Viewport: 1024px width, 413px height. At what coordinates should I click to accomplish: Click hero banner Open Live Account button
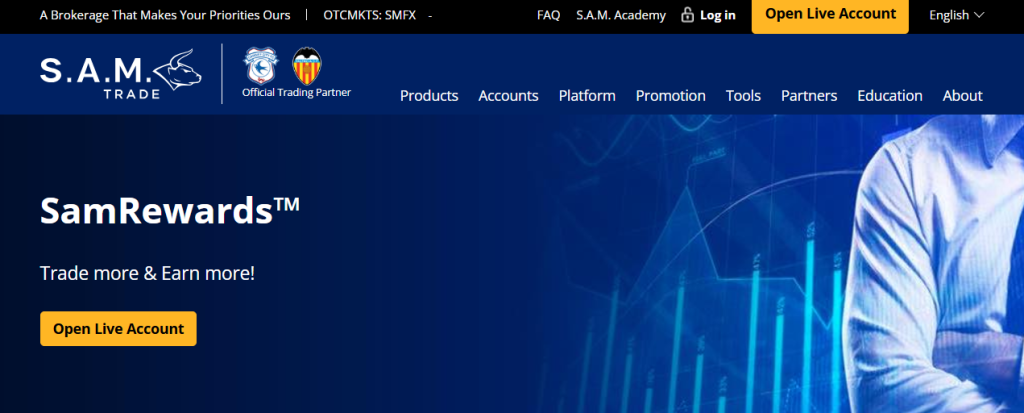[118, 329]
